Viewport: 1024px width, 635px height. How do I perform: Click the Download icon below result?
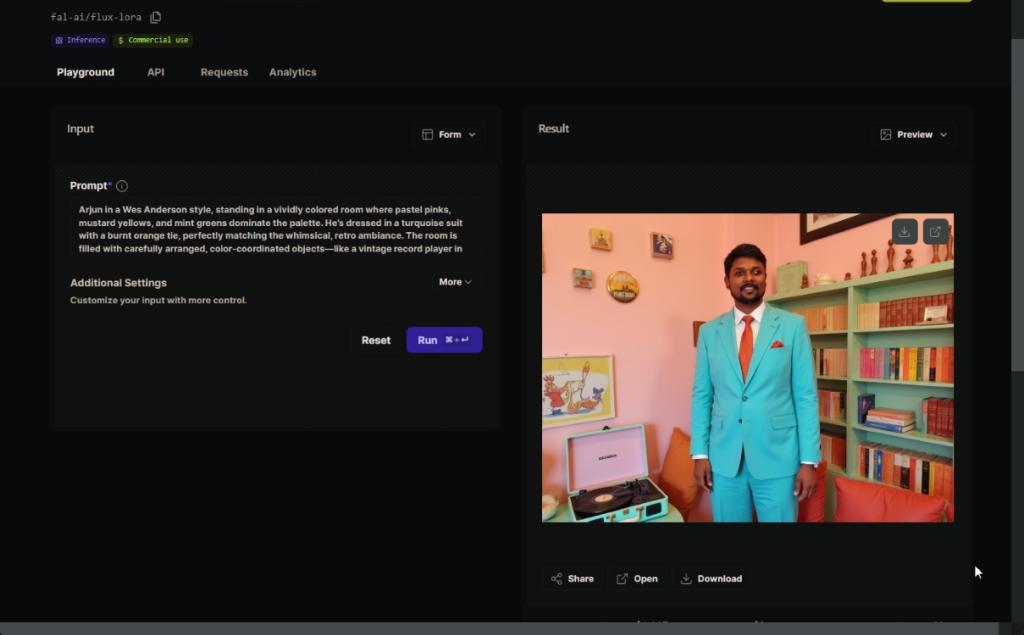(x=686, y=579)
